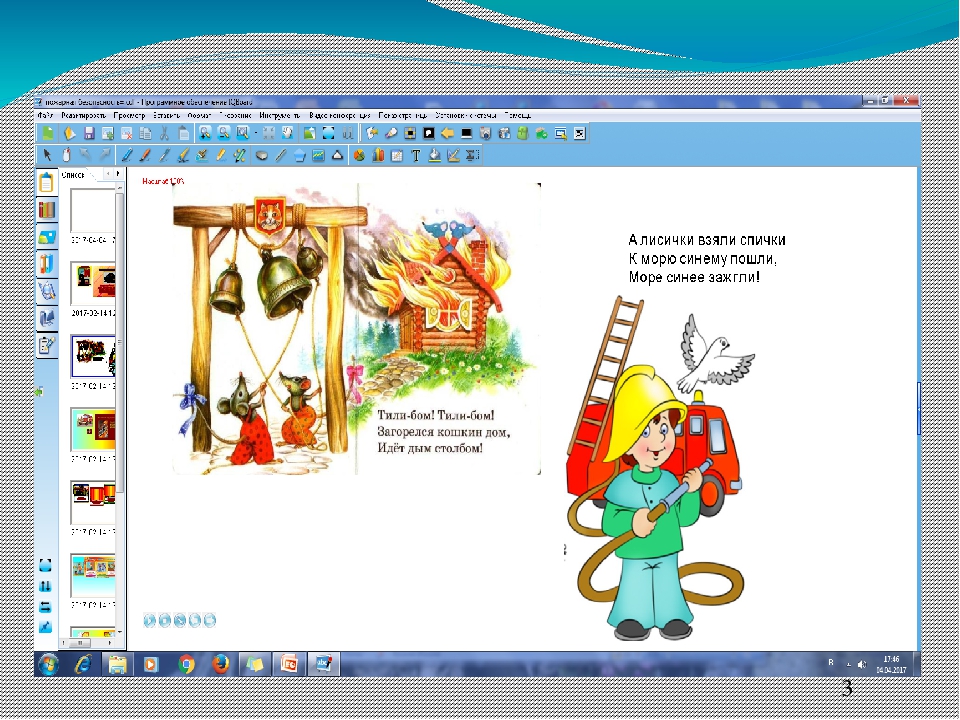
Task: Click the left-right swap arrows icon in sidebar
Action: coord(45,607)
